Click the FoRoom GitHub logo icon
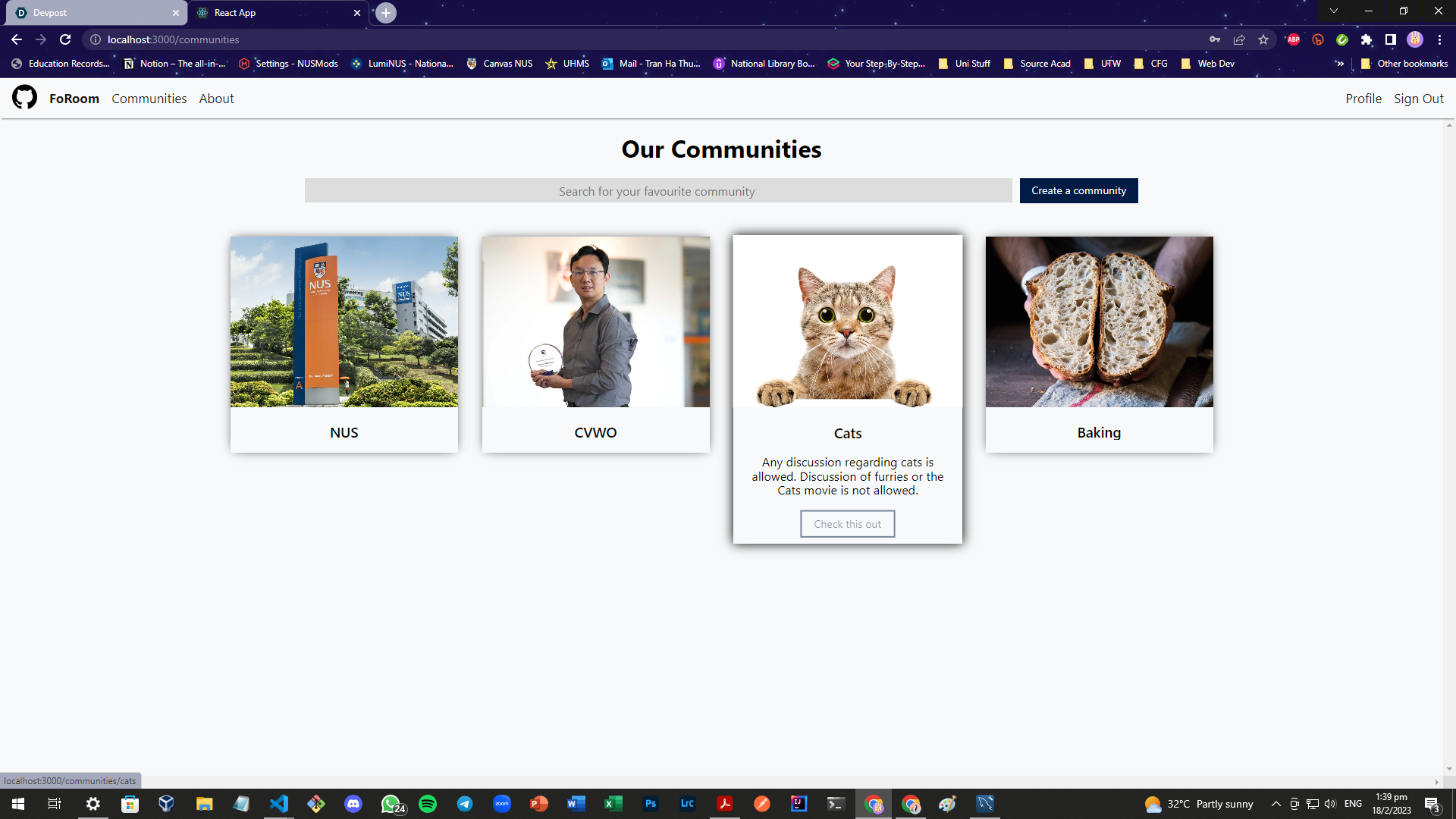1456x819 pixels. coord(24,98)
